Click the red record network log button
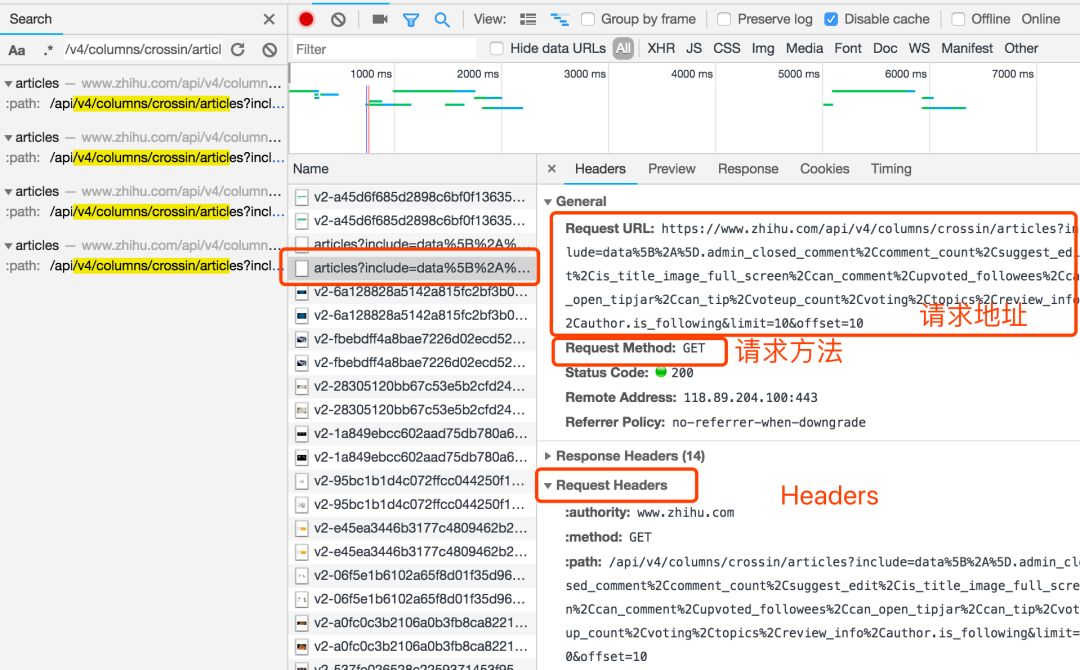Viewport: 1080px width, 670px height. pos(306,19)
